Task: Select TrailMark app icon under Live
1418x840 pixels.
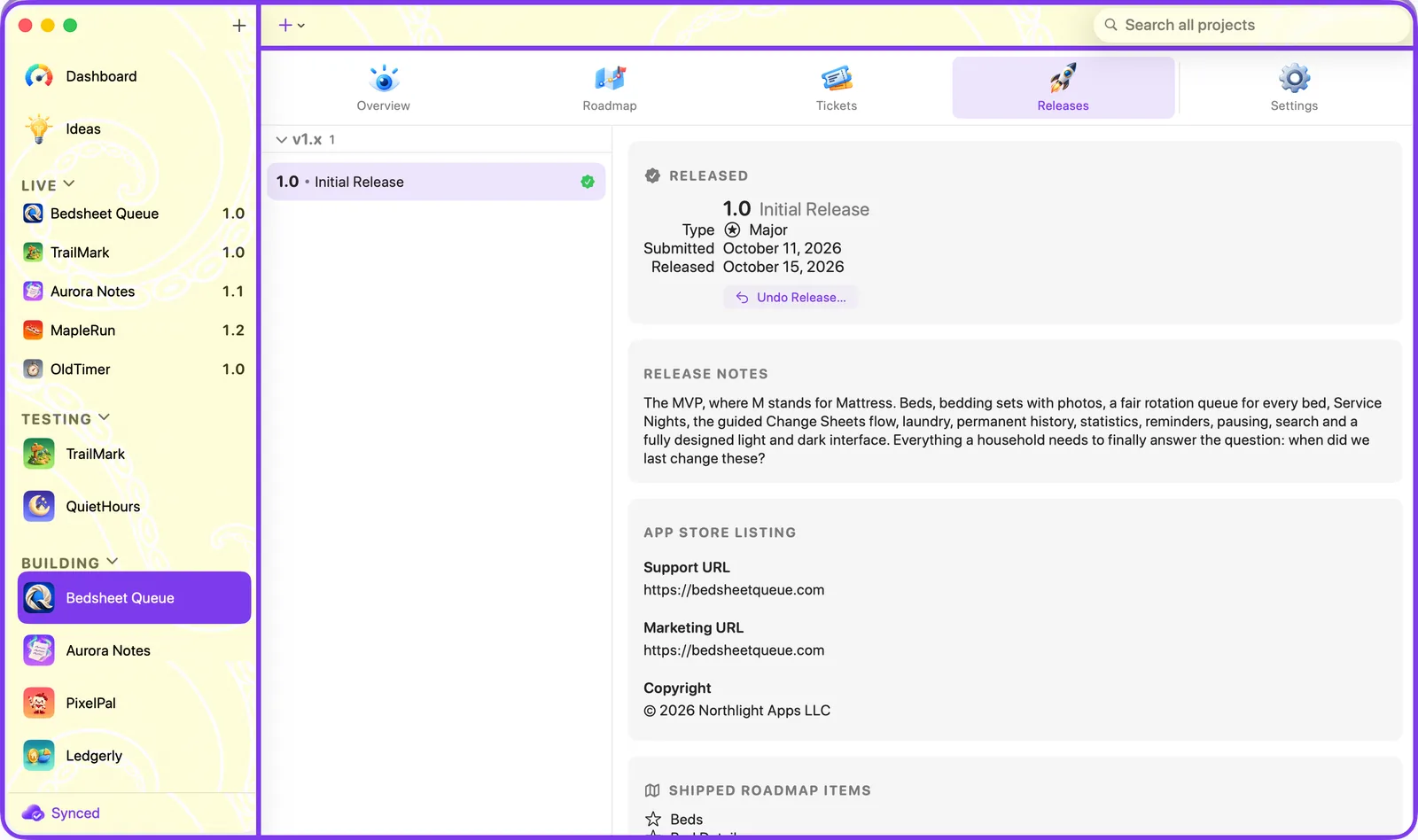Action: coord(33,253)
